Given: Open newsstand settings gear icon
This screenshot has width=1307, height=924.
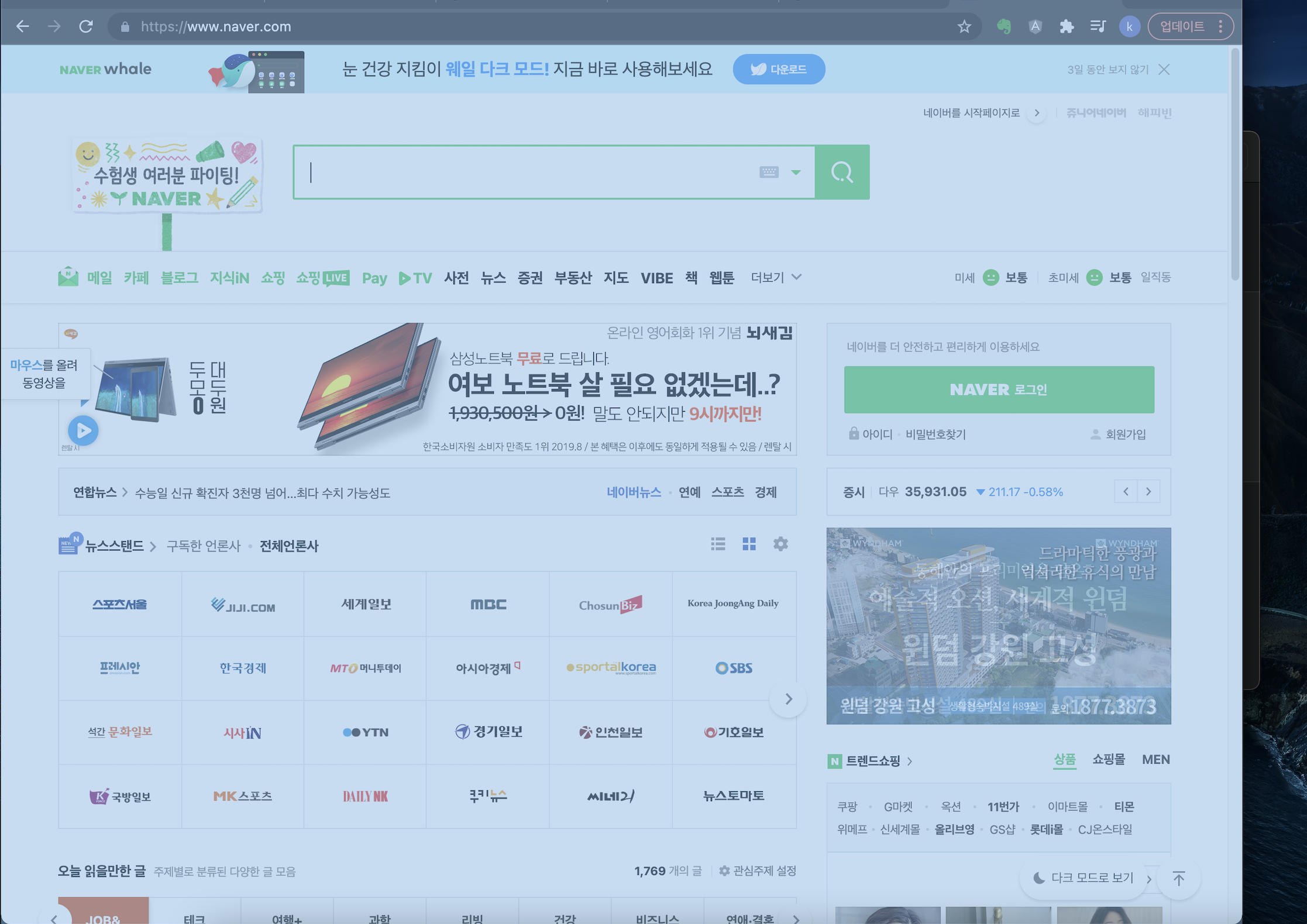Looking at the screenshot, I should point(780,544).
